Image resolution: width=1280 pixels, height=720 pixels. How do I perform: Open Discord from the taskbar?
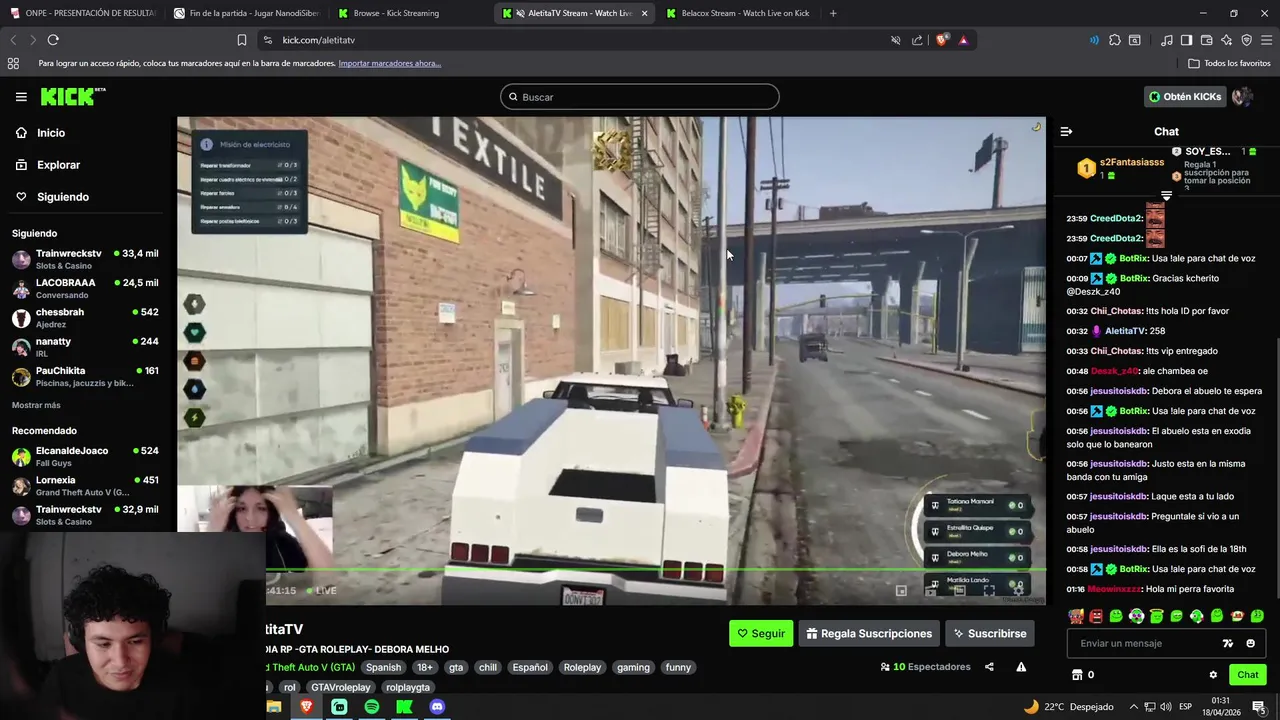click(437, 707)
